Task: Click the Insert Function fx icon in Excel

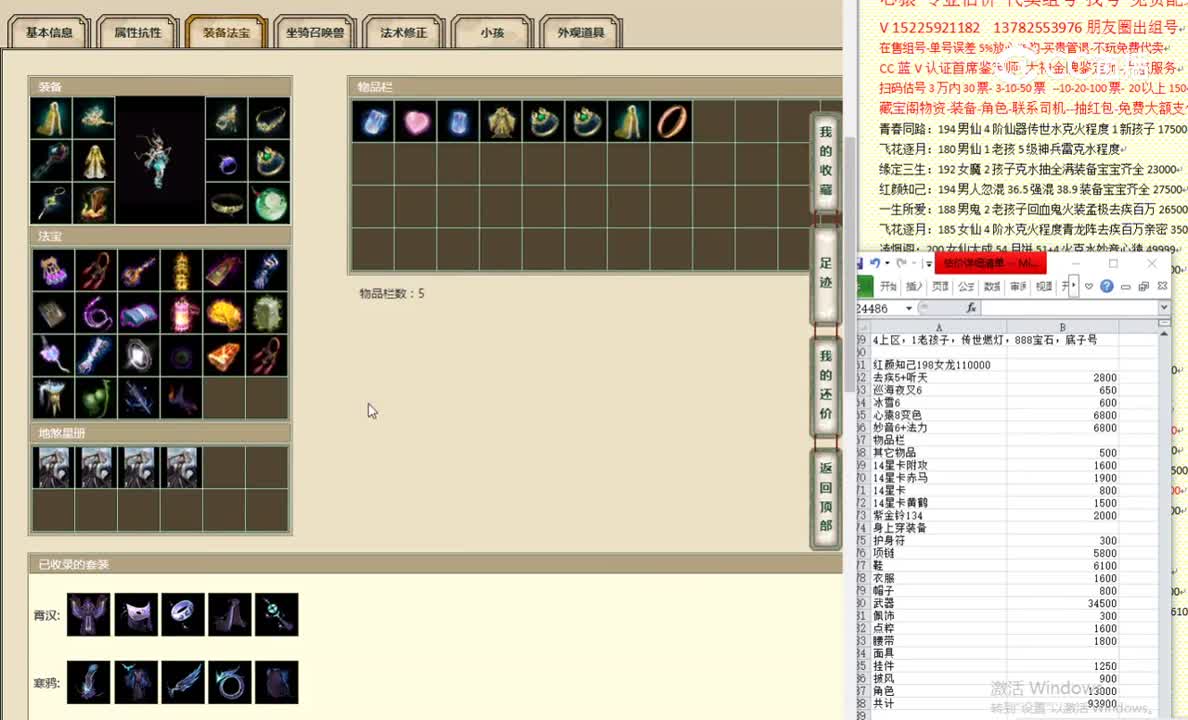Action: pyautogui.click(x=971, y=308)
